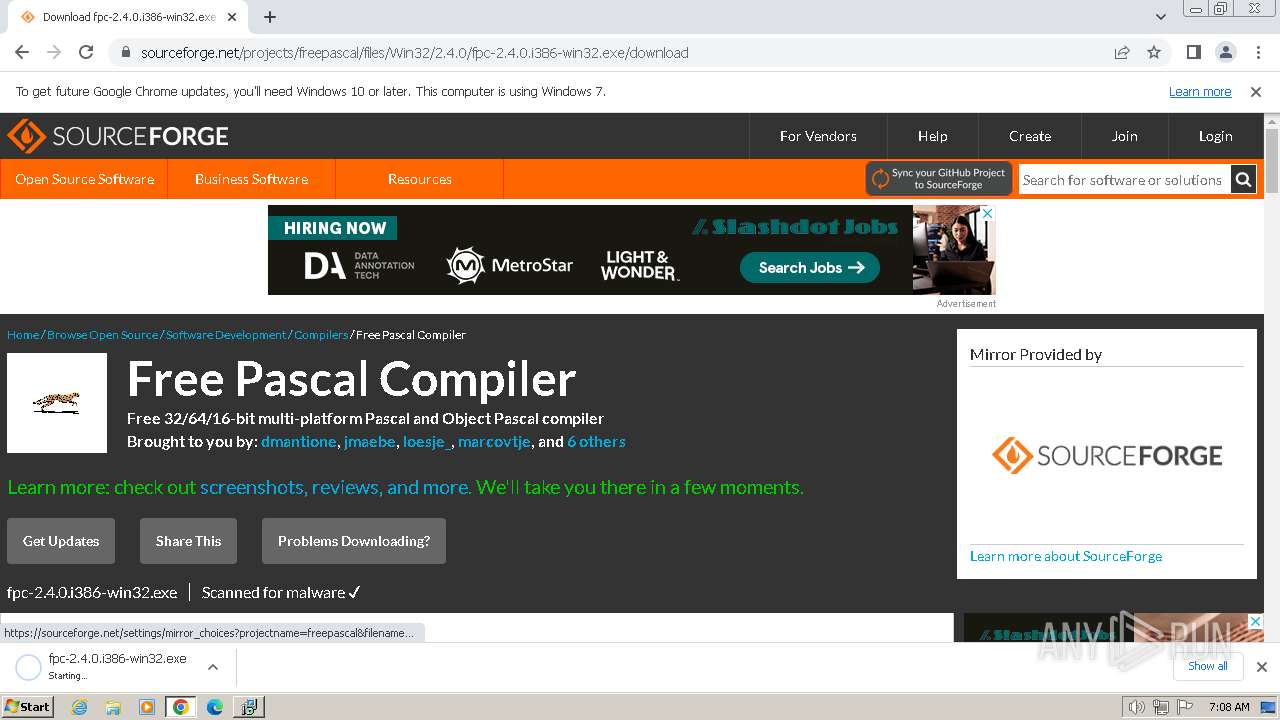Viewport: 1280px width, 720px height.
Task: Expand download item options chevron
Action: [212, 666]
